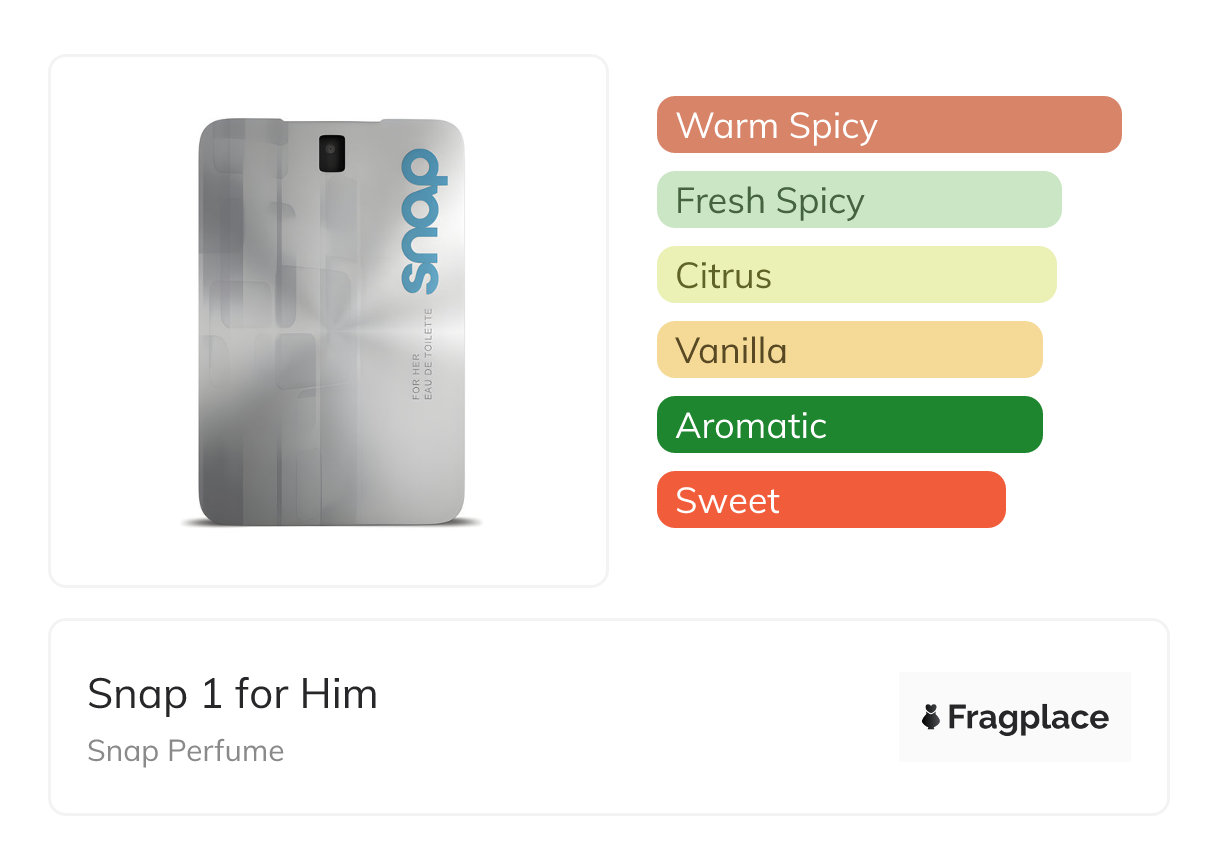Click the Fragplace wordmark text

click(x=1027, y=717)
